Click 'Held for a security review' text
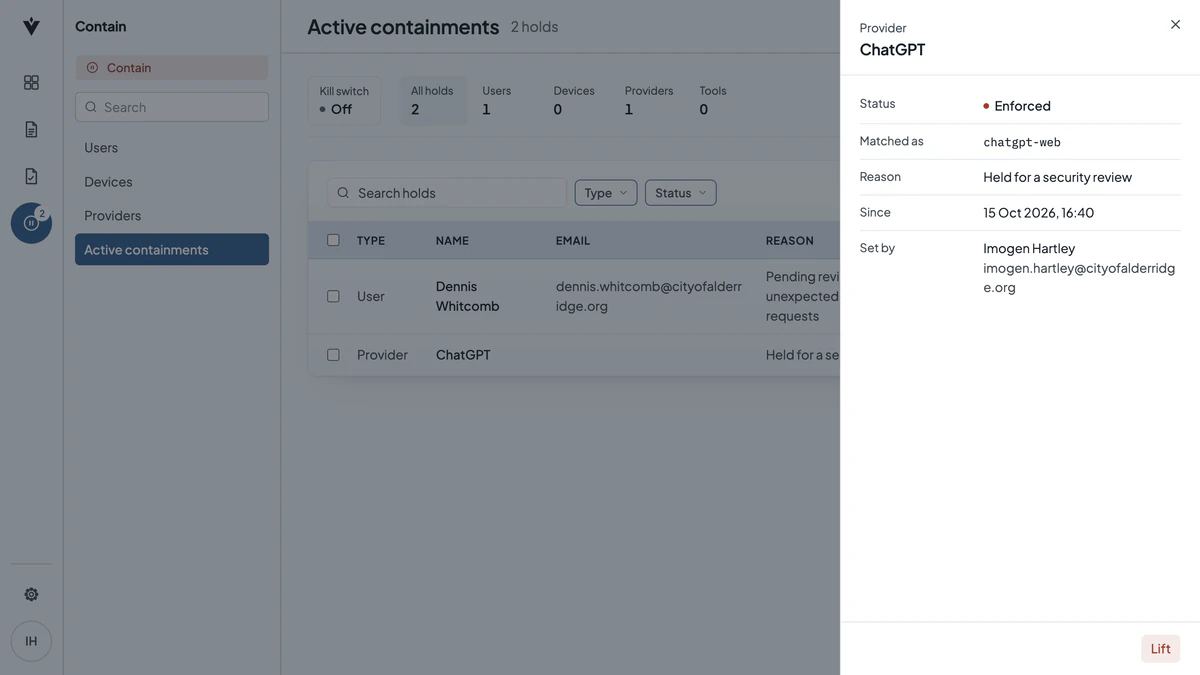The width and height of the screenshot is (1200, 675). coord(1058,177)
